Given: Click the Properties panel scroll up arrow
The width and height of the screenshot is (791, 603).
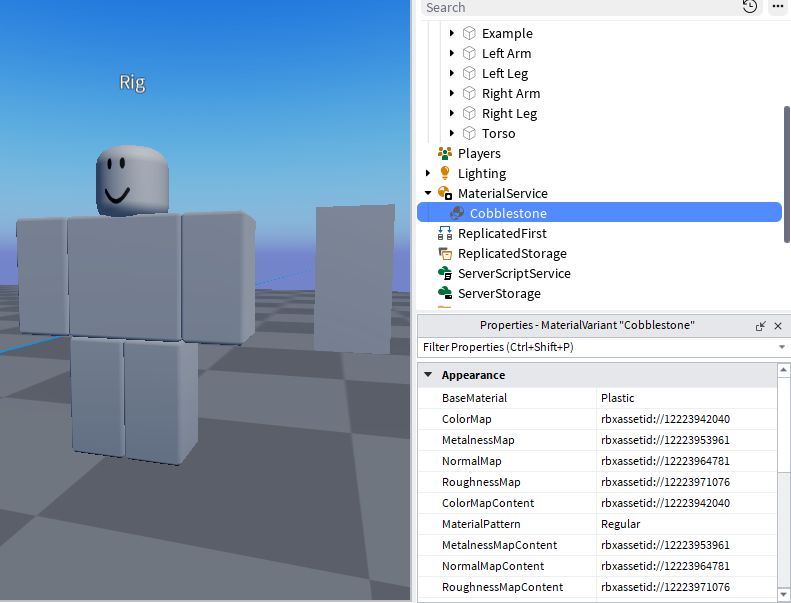Looking at the screenshot, I should tap(783, 370).
